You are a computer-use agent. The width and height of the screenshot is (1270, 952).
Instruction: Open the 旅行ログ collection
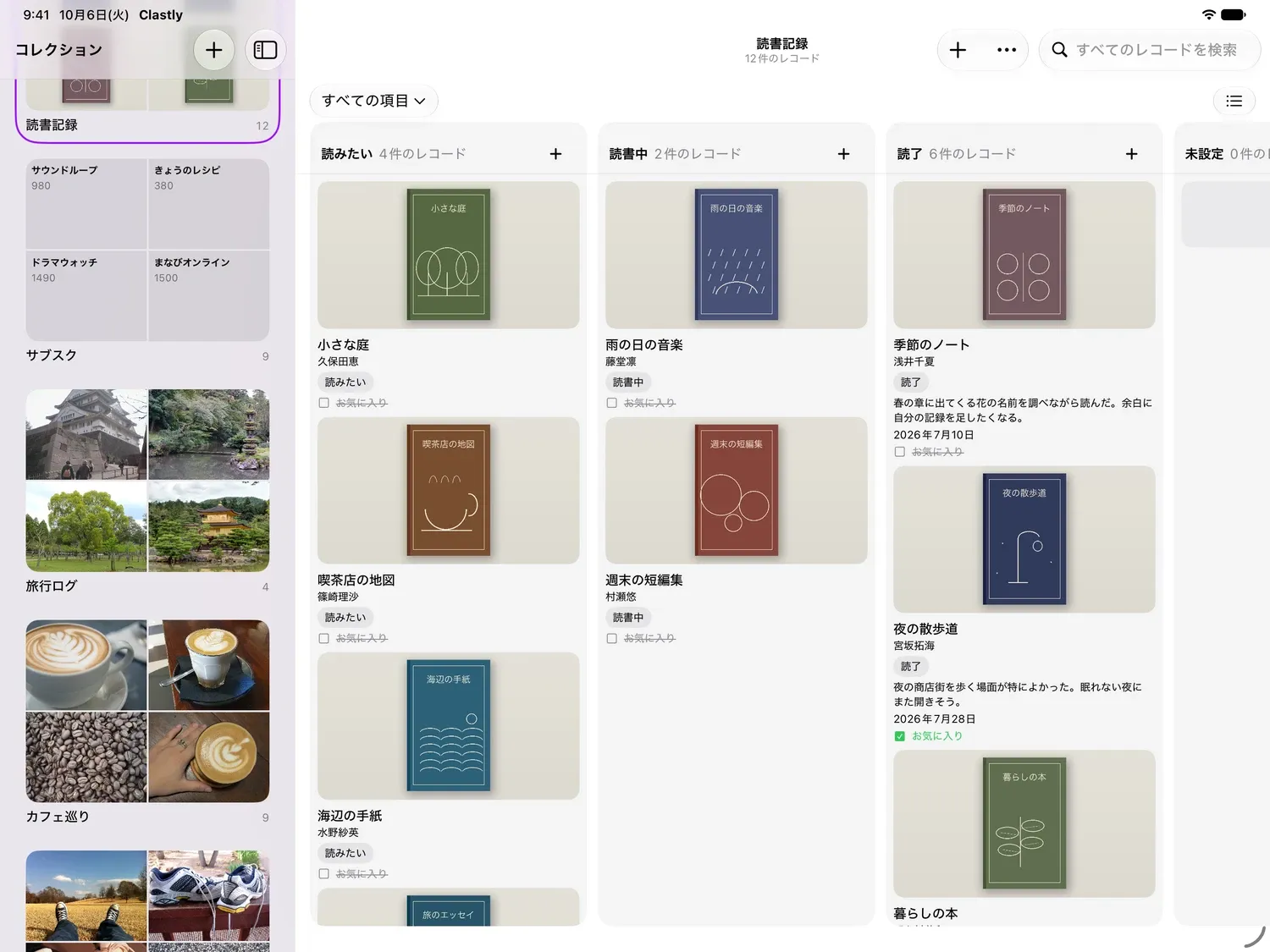(147, 491)
